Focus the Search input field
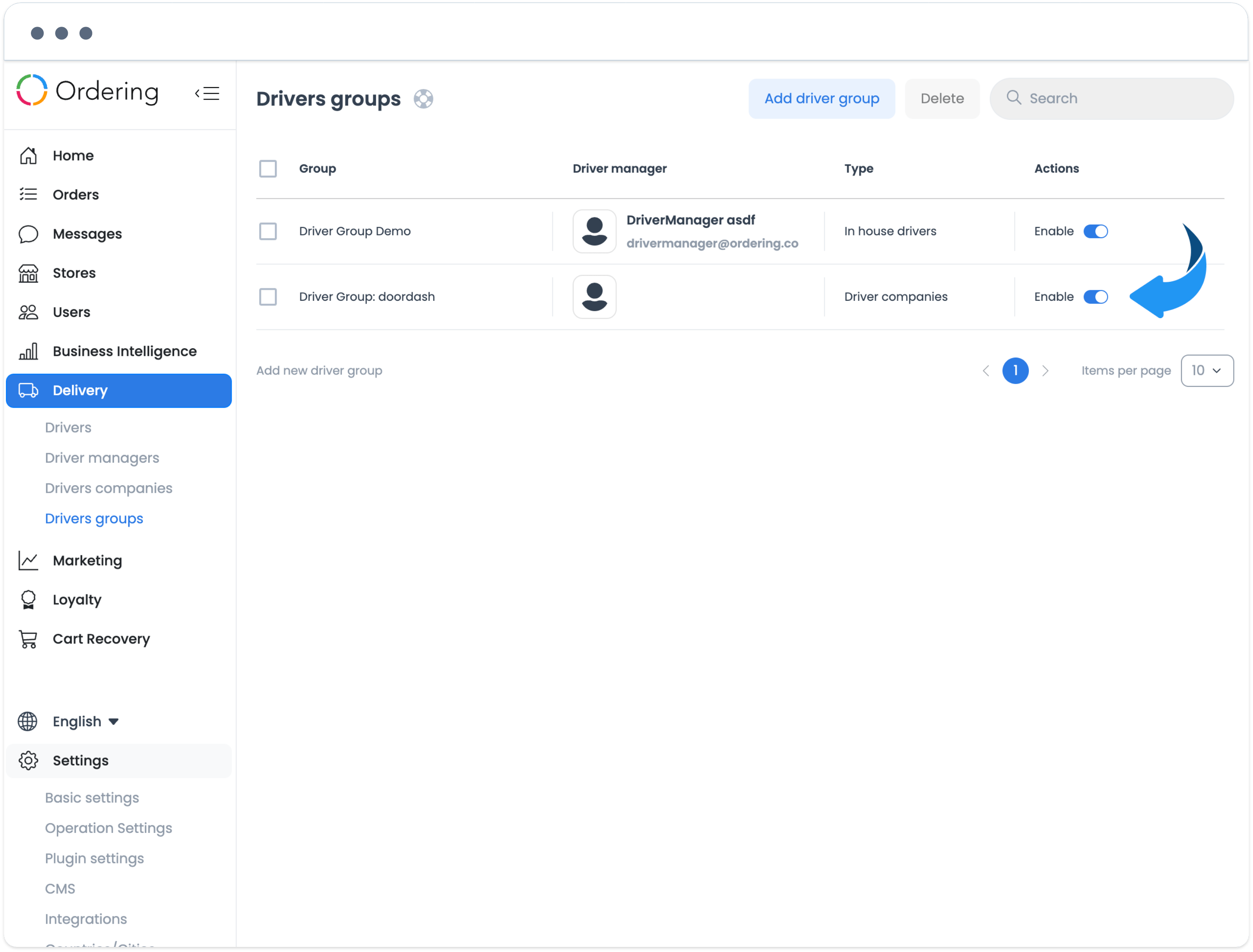Screen dimensions: 1253x952 point(1112,99)
